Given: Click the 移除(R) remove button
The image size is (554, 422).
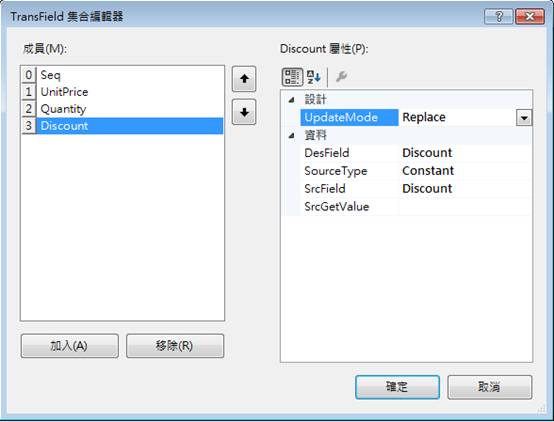Looking at the screenshot, I should pos(175,346).
